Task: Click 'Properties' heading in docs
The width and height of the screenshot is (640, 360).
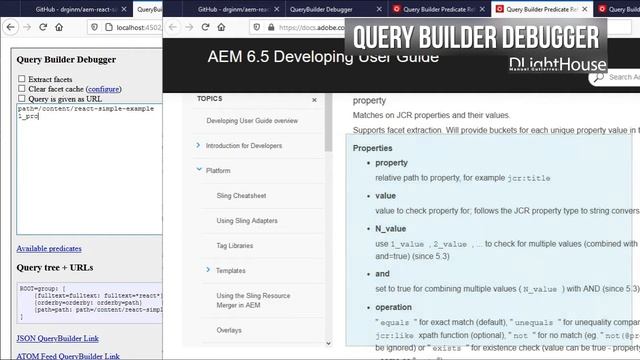Action: click(x=372, y=148)
